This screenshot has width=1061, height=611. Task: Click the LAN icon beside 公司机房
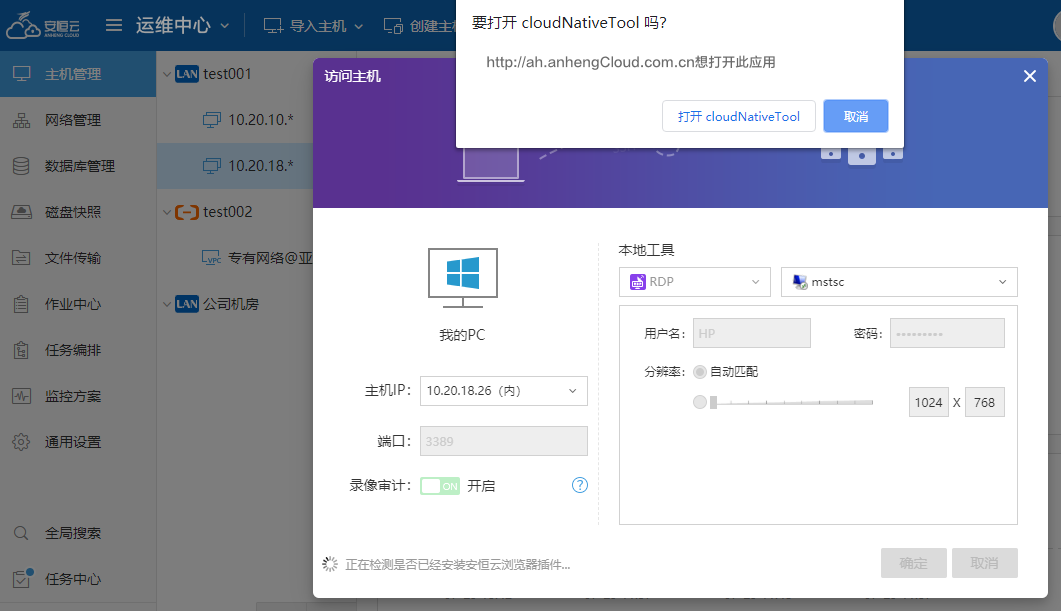point(187,304)
